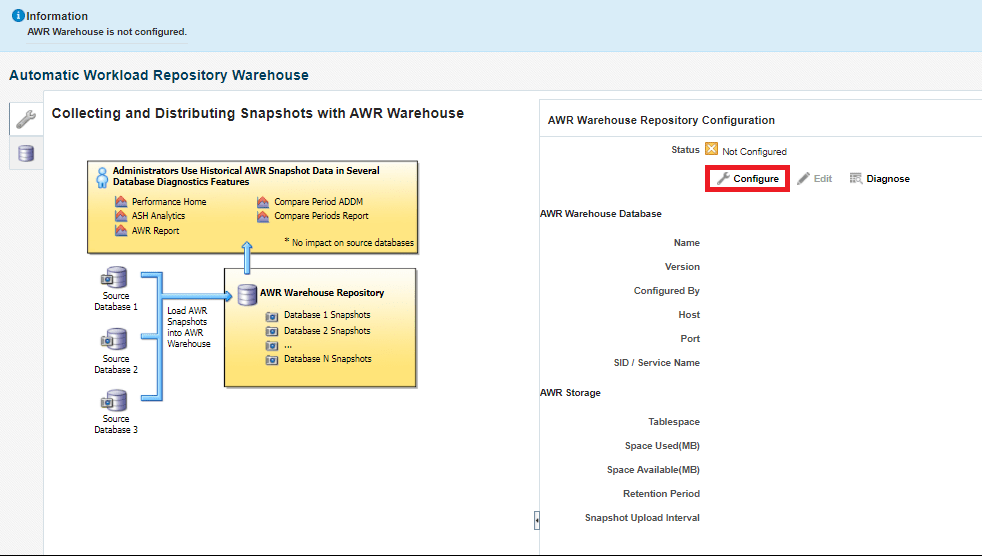Click the AWR Warehouse Repository database icon
The image size is (982, 556).
(247, 293)
